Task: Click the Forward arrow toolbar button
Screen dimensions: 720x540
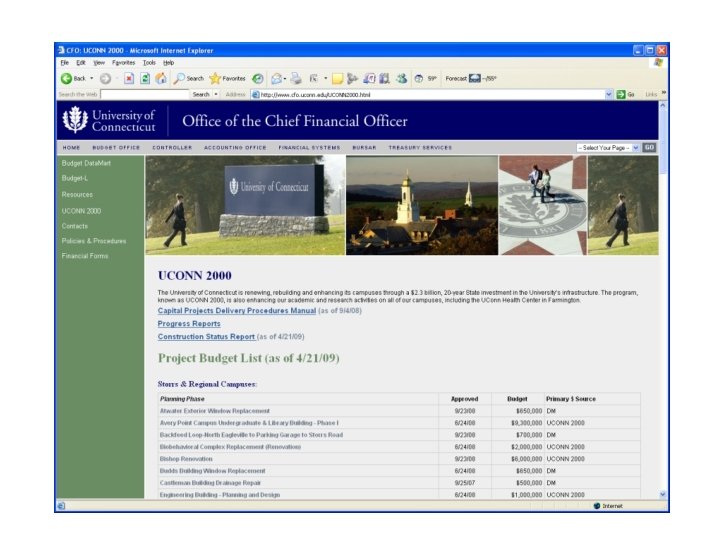Action: 106,79
